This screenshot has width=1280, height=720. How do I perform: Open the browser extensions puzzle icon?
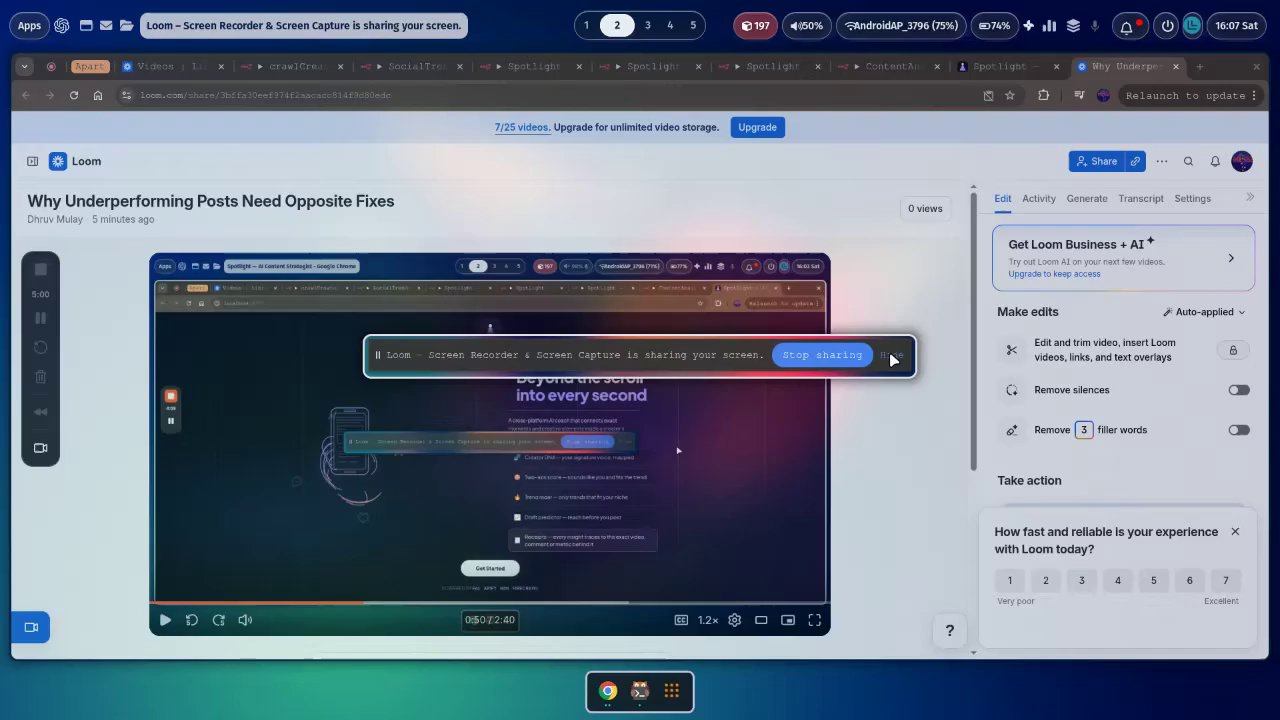click(x=1044, y=95)
